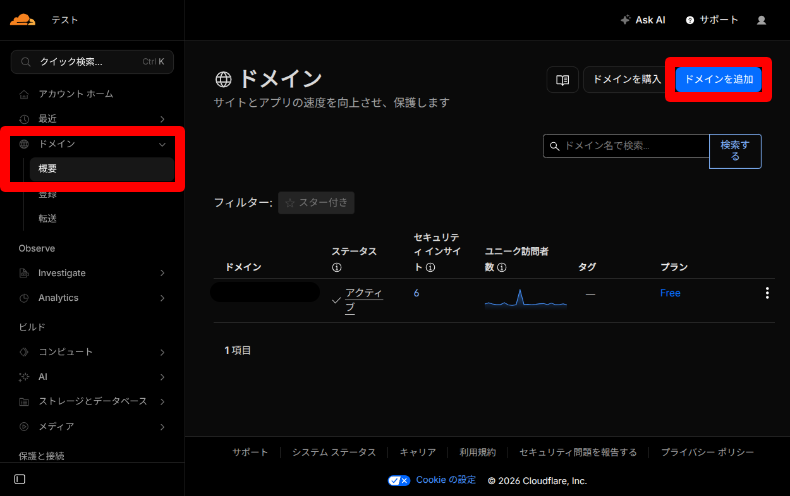This screenshot has width=790, height=496.
Task: Click the Analytics chart icon
Action: click(x=24, y=298)
